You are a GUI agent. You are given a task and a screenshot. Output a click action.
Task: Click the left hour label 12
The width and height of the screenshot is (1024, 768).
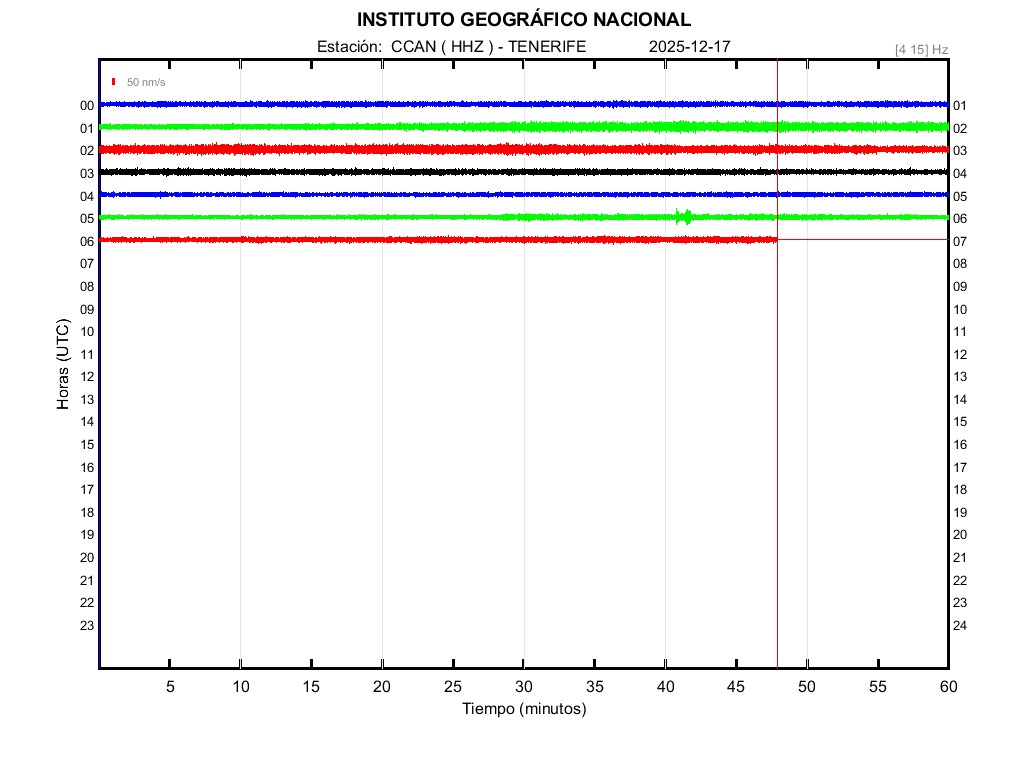[x=87, y=377]
